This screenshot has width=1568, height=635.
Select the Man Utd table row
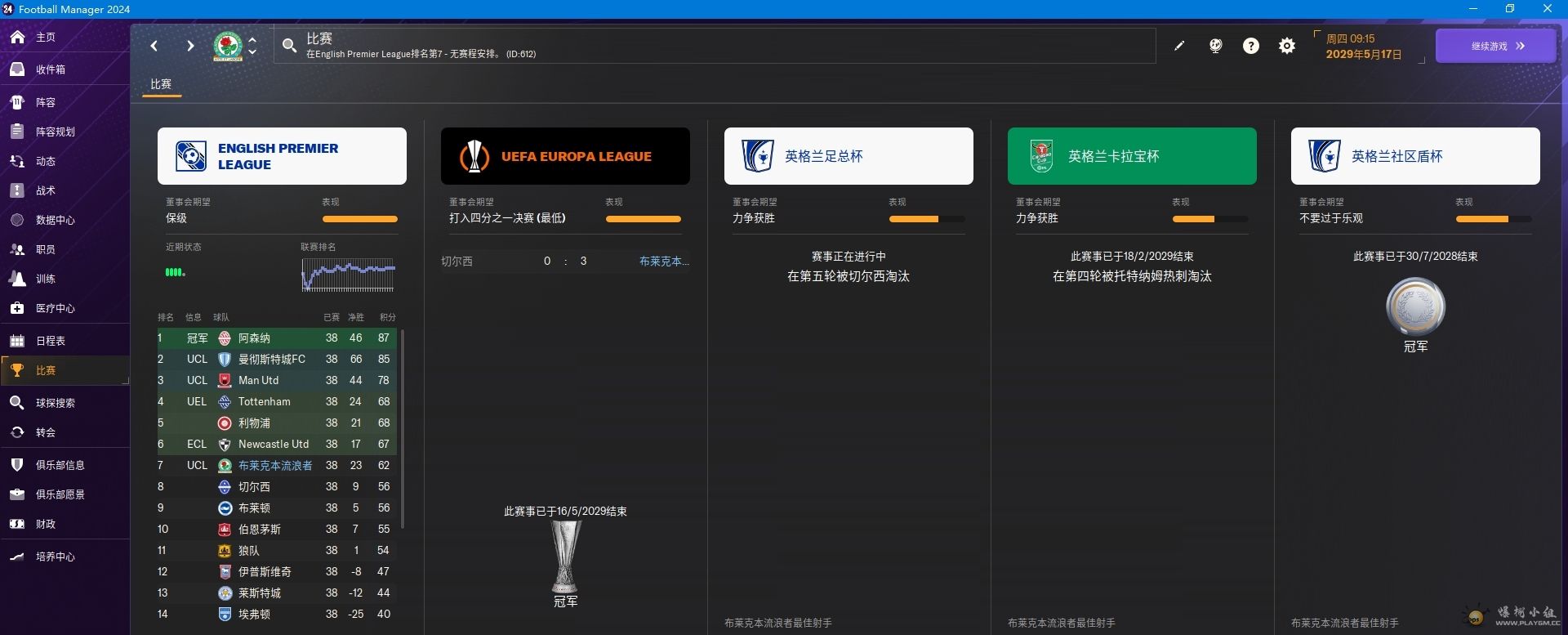pyautogui.click(x=277, y=381)
